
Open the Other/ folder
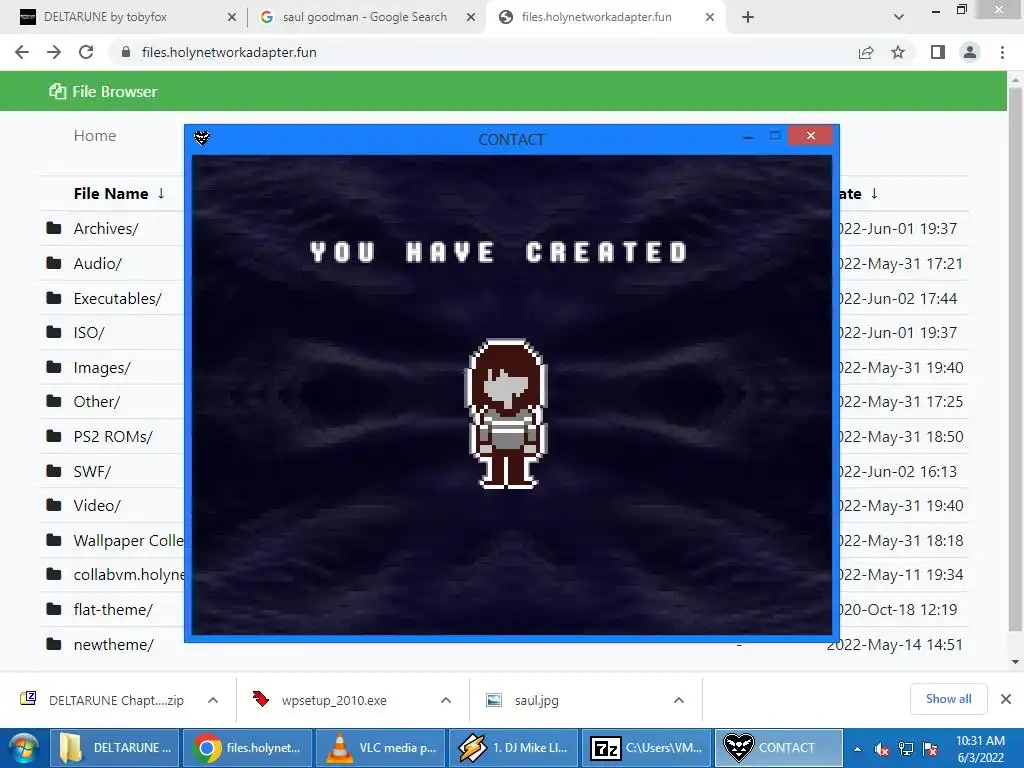97,402
